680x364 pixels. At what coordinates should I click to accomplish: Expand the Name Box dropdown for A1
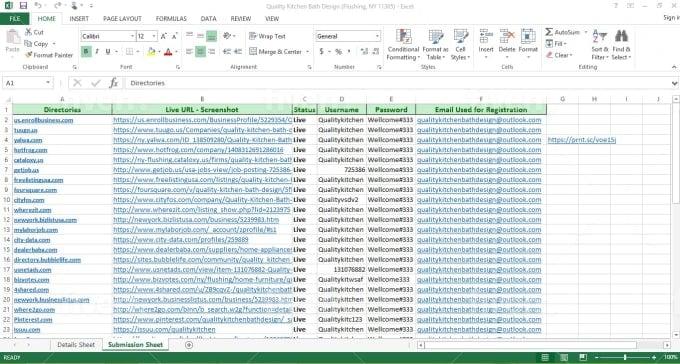click(x=48, y=83)
